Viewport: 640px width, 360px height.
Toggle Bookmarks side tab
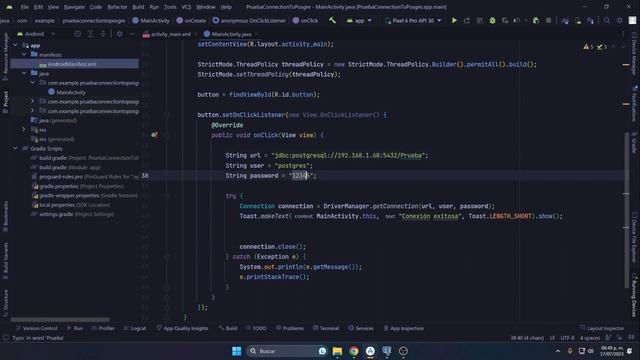point(5,216)
